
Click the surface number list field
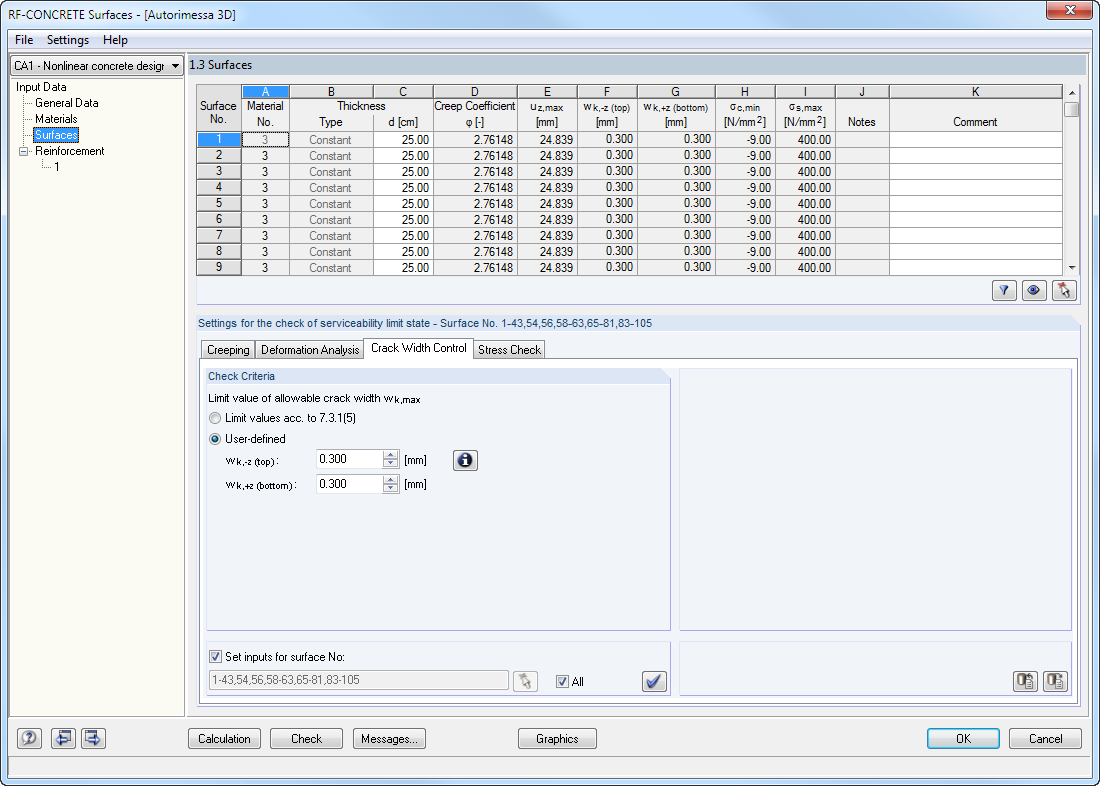[358, 680]
